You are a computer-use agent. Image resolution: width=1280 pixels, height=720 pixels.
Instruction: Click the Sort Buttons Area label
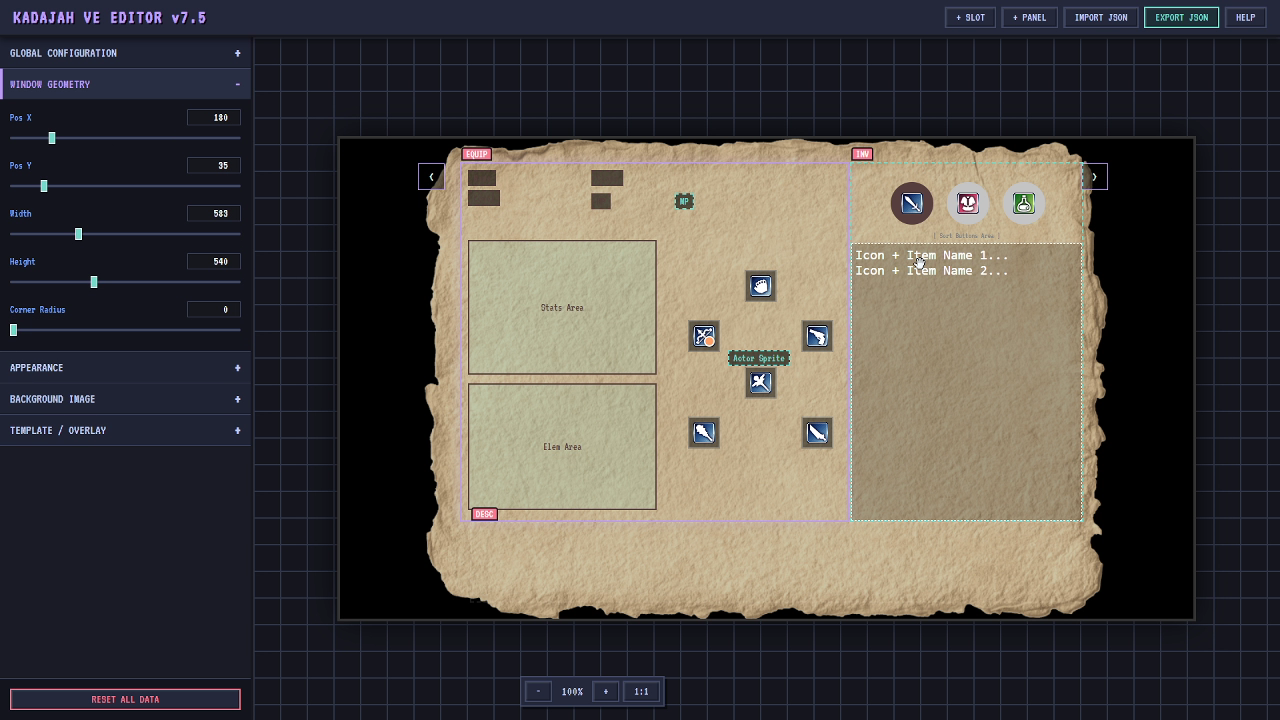[966, 236]
